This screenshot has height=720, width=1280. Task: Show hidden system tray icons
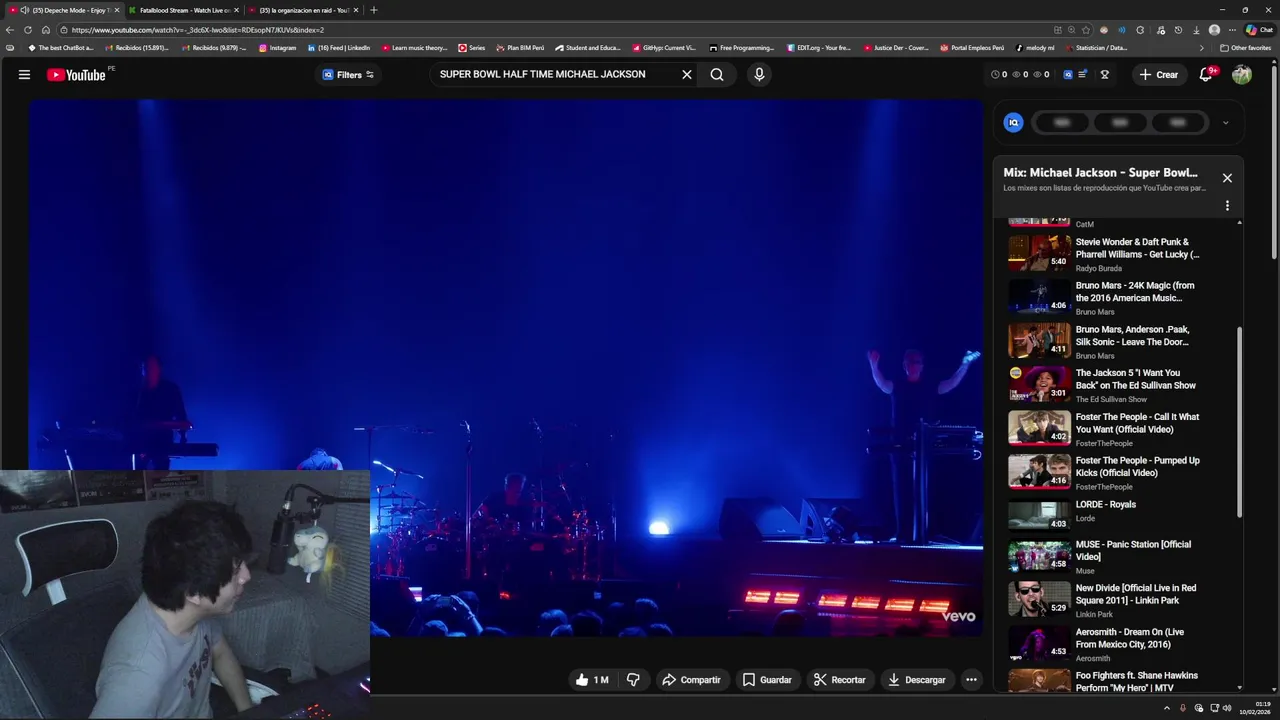1166,708
